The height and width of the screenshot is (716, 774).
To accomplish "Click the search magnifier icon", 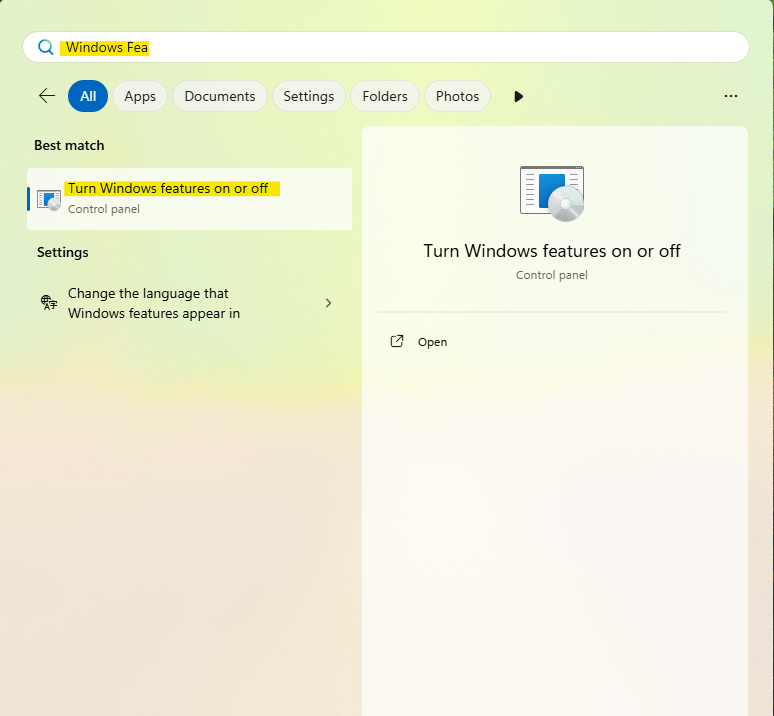I will click(45, 47).
